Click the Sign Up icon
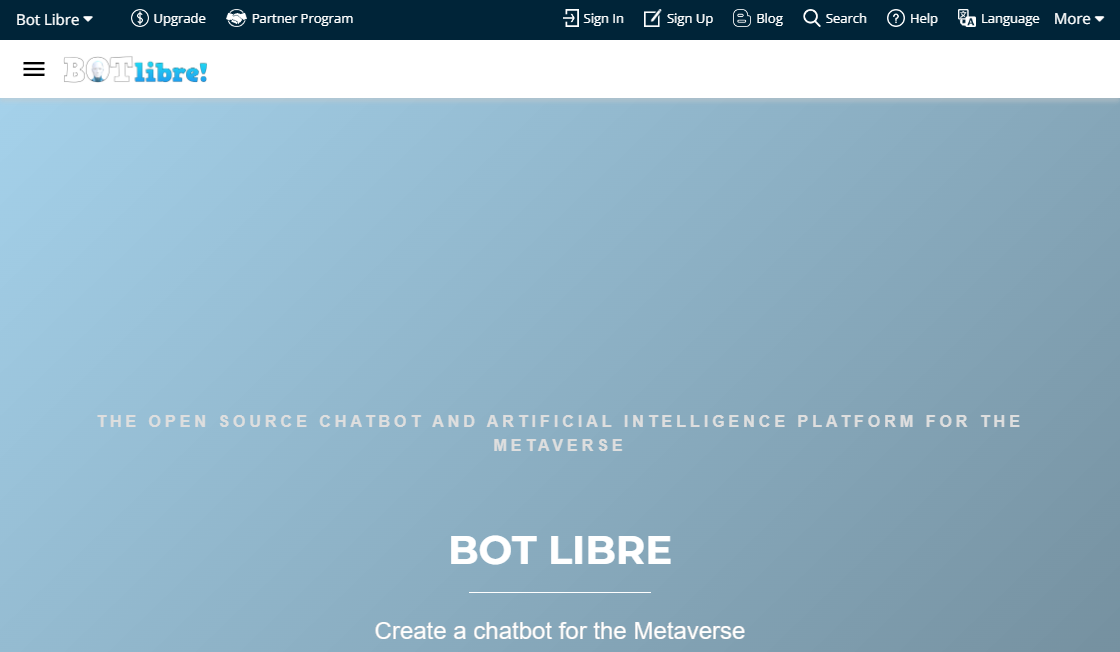1120x652 pixels. 653,18
